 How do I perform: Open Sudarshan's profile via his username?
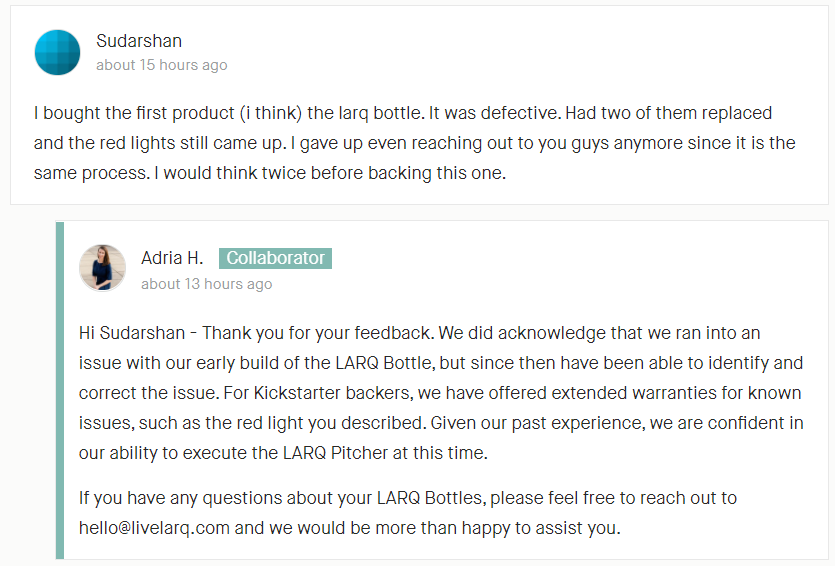(139, 41)
